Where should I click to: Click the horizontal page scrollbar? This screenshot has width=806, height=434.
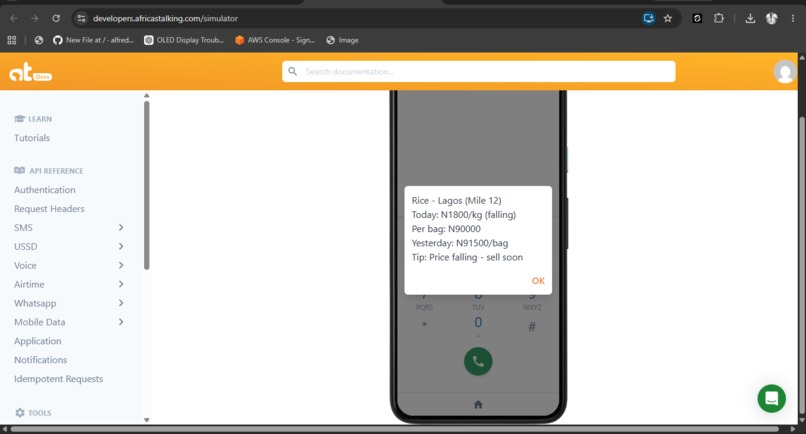[395, 429]
